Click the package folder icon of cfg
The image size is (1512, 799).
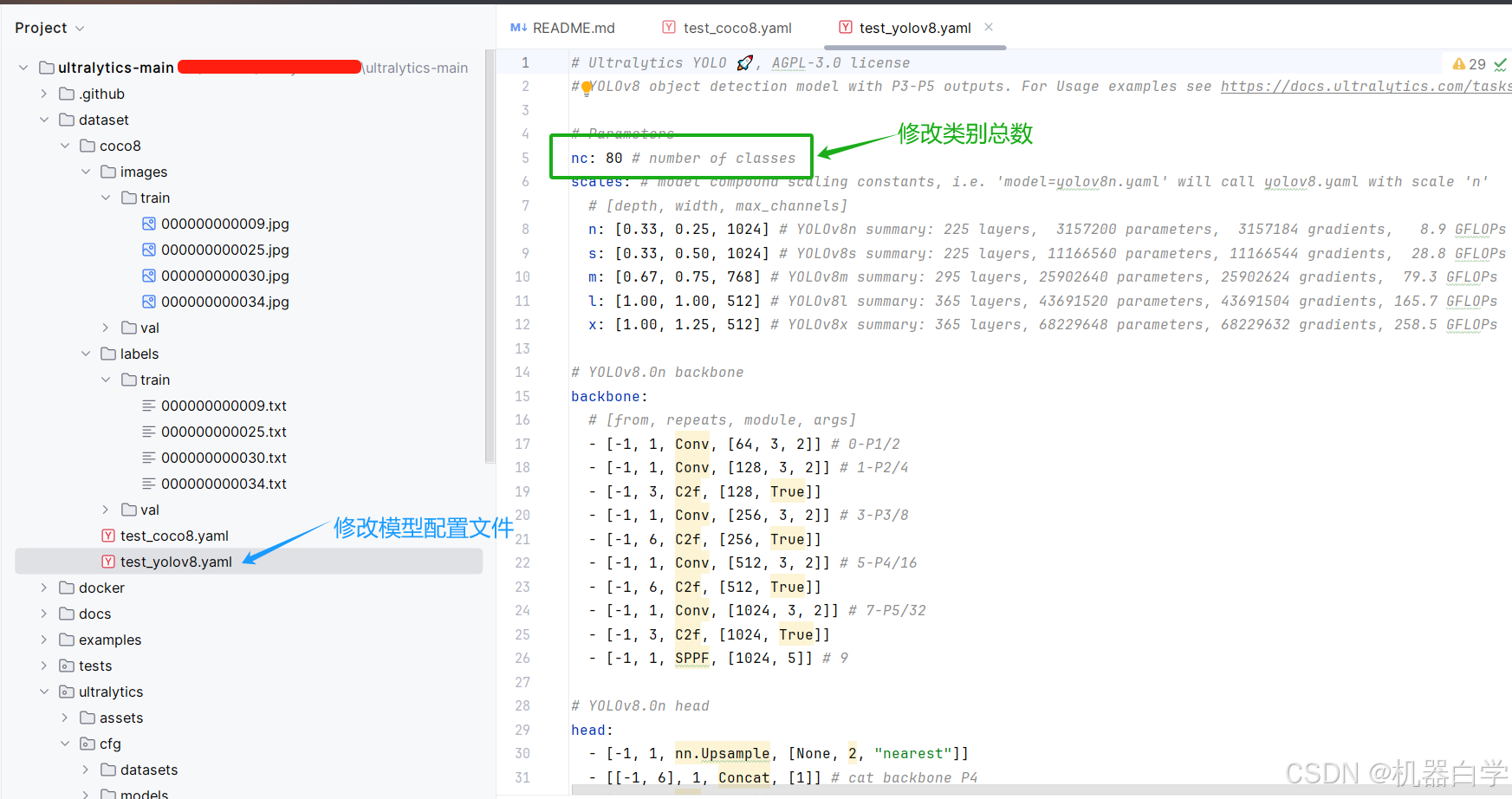click(88, 744)
